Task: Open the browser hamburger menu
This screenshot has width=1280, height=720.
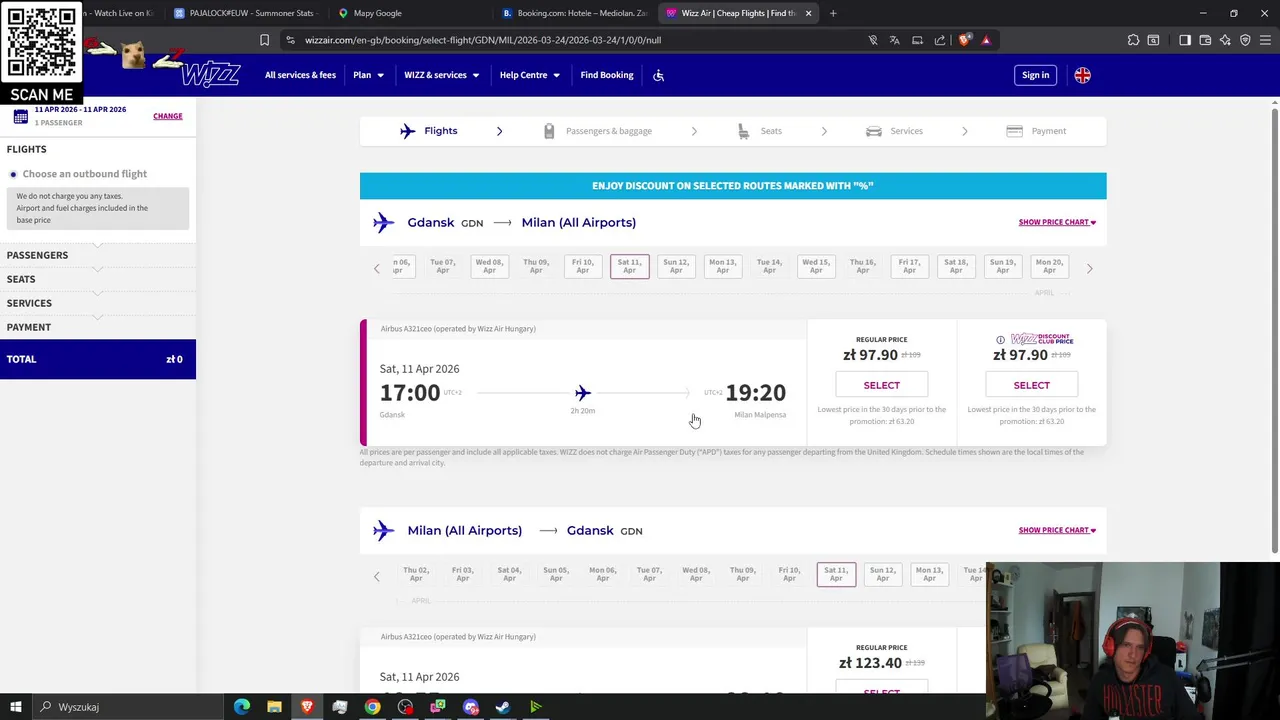Action: [x=1265, y=40]
